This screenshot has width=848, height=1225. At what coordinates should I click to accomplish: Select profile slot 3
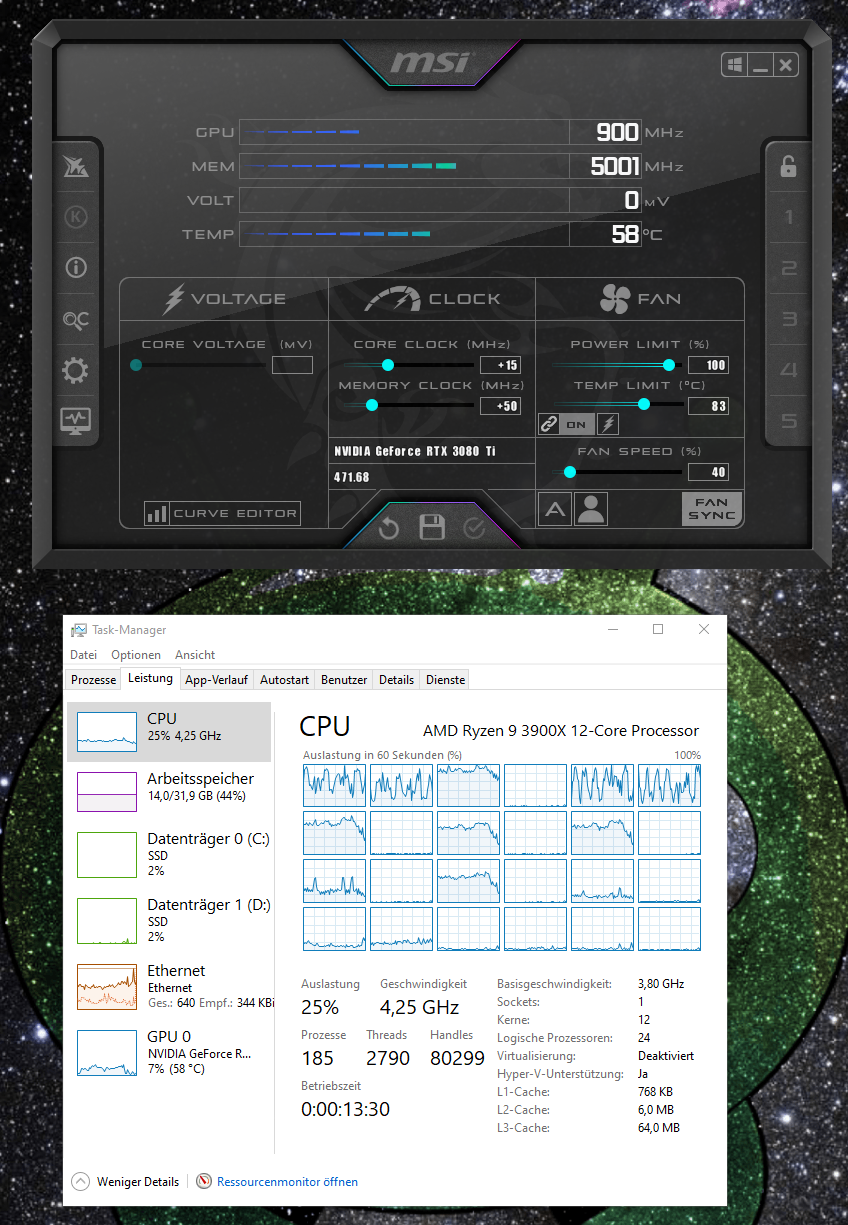[x=789, y=319]
